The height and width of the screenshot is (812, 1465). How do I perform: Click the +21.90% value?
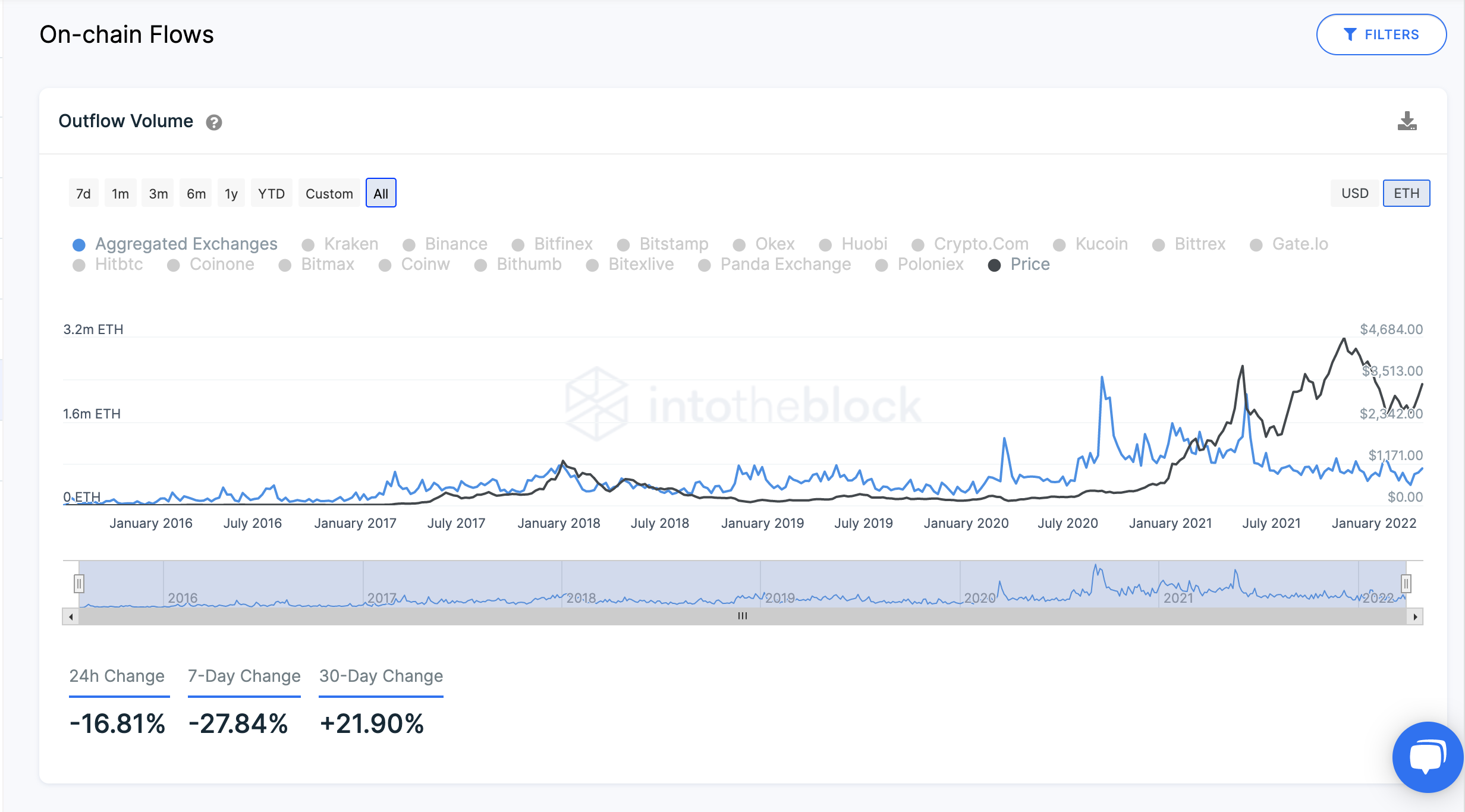(x=372, y=724)
